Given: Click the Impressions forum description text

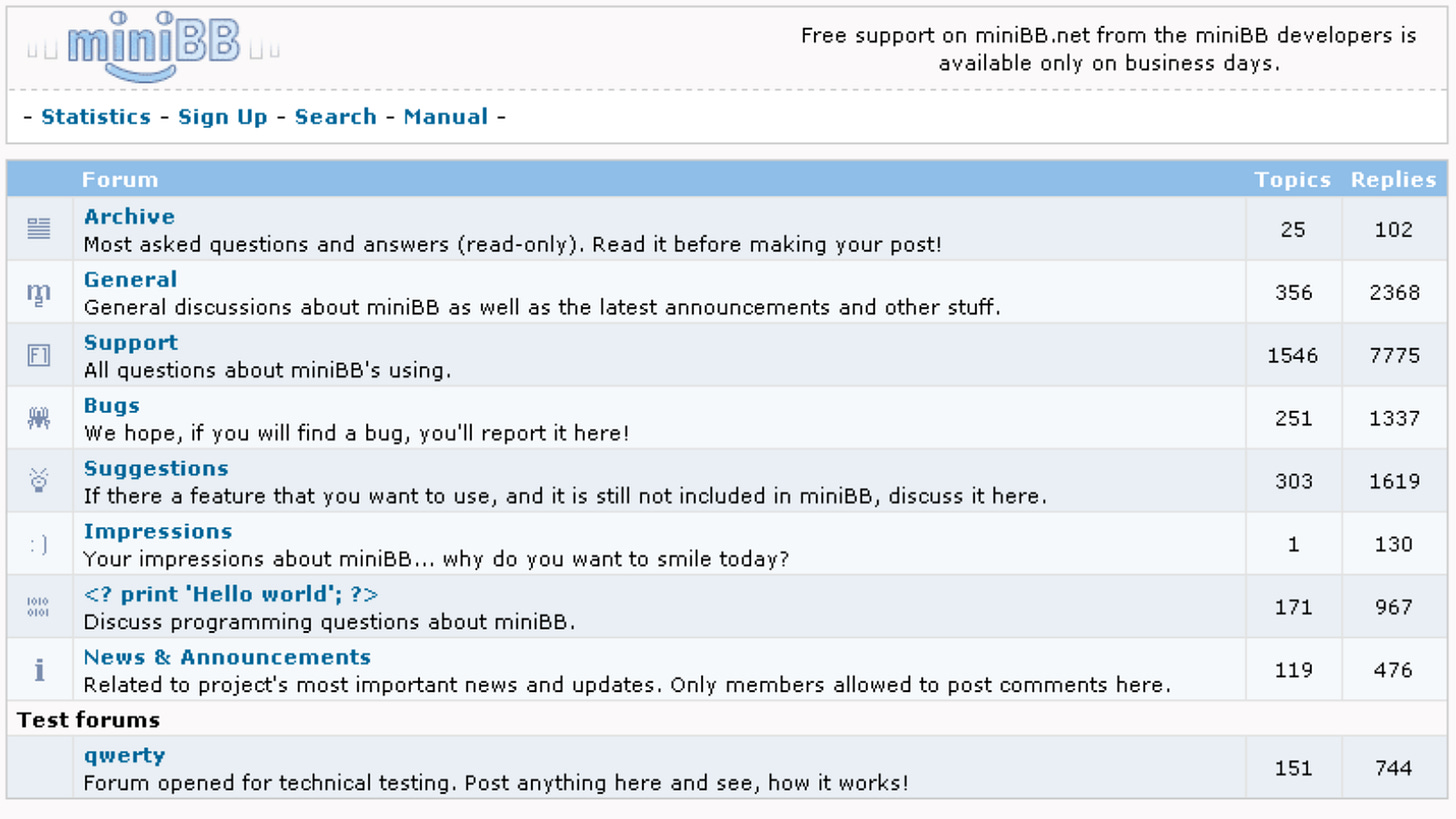Looking at the screenshot, I should [436, 559].
